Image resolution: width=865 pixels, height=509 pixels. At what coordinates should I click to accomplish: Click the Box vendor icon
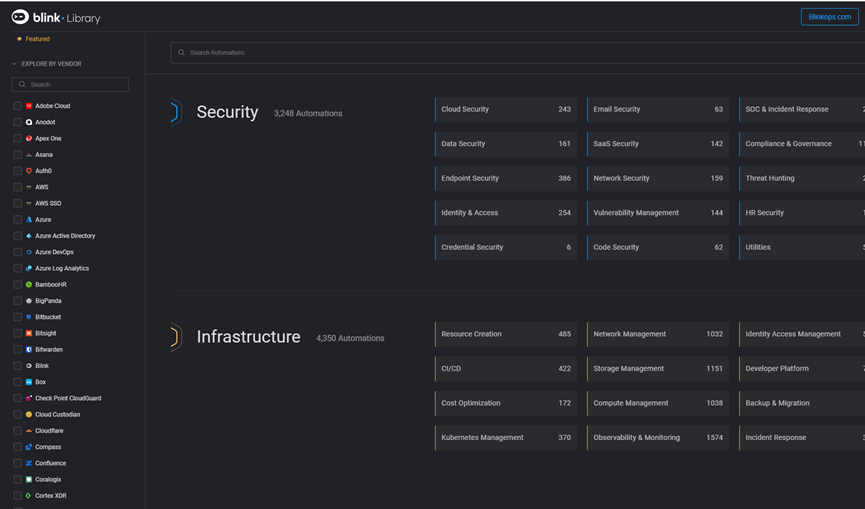click(29, 382)
